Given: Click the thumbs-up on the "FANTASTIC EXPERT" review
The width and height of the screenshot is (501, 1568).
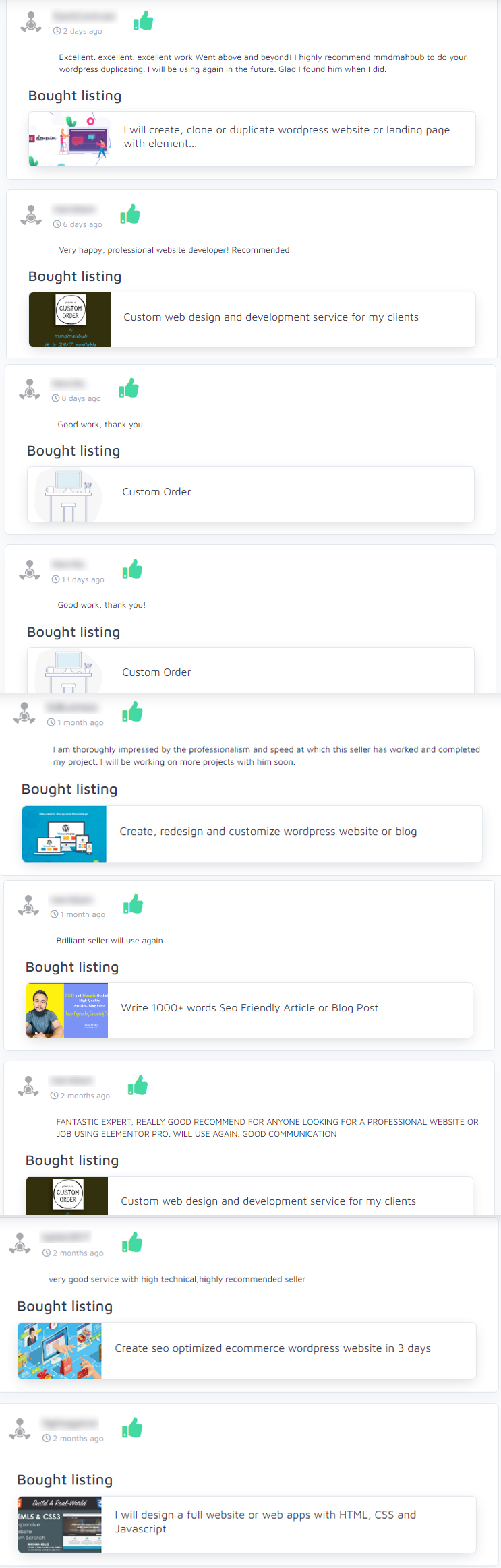Looking at the screenshot, I should tap(138, 1086).
